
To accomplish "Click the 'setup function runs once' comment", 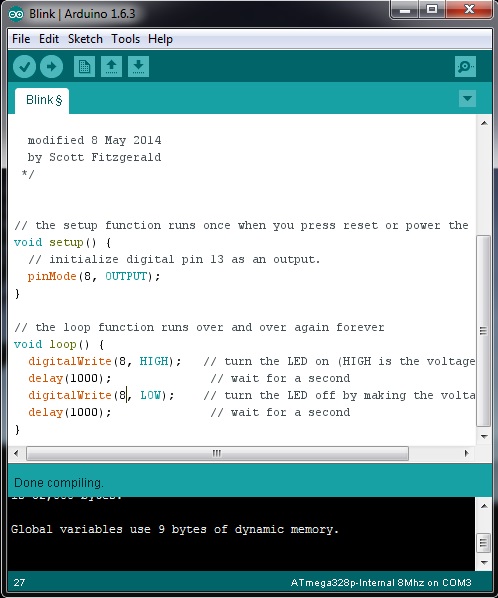I will (x=241, y=225).
